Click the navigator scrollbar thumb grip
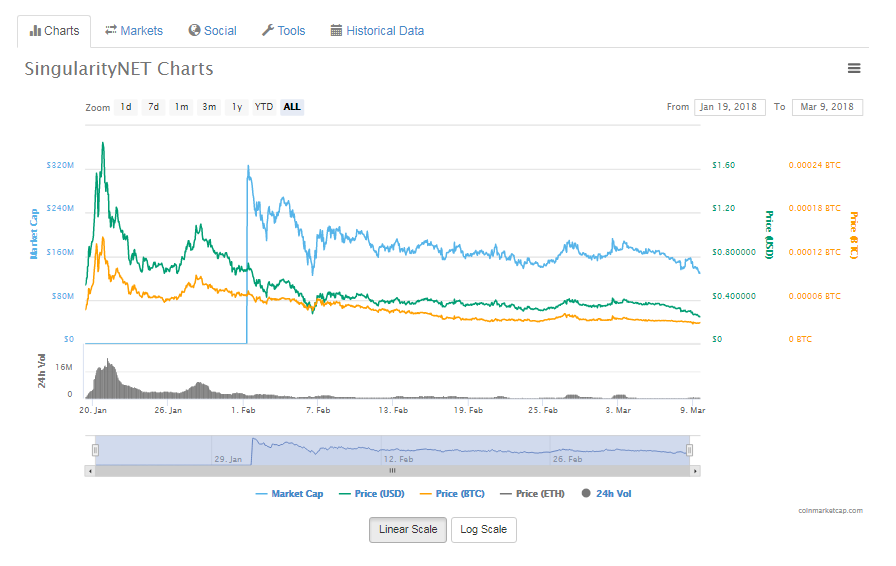896x566 pixels. click(x=392, y=471)
